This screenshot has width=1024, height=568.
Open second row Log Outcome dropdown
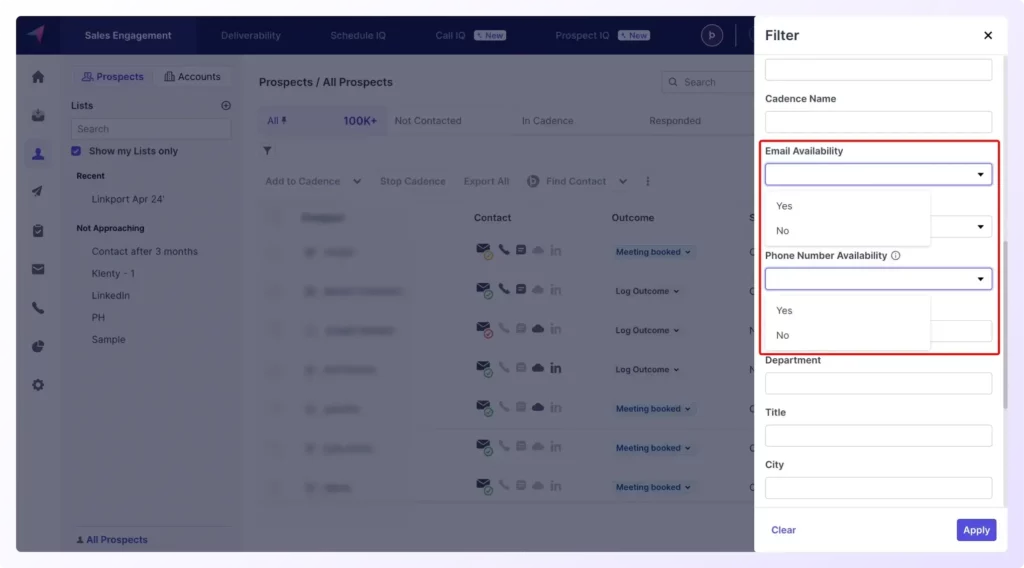click(647, 291)
